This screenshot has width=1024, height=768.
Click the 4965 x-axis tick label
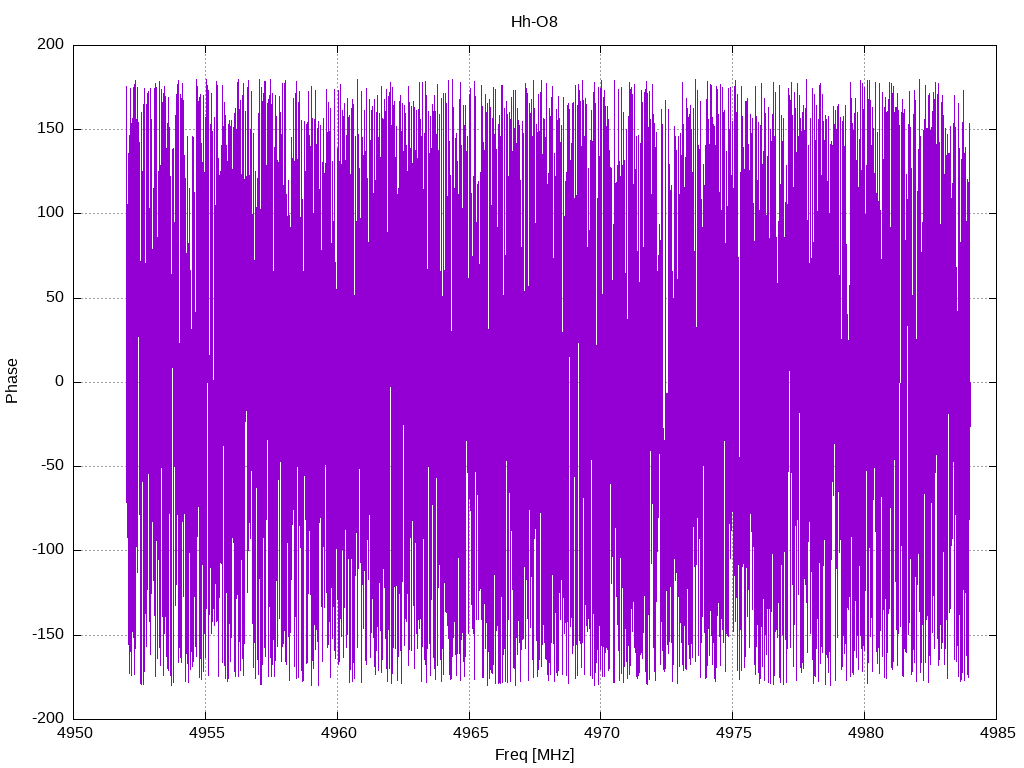coord(470,733)
